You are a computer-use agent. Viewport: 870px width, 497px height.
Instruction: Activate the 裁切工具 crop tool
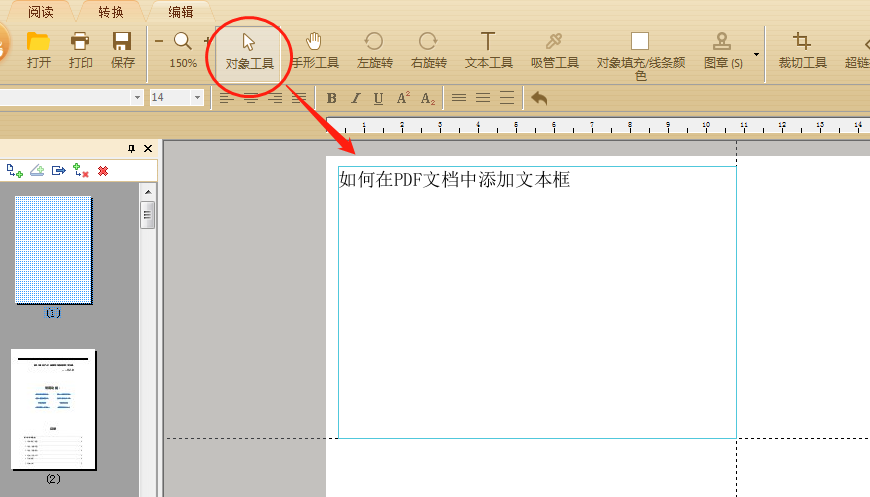[x=802, y=50]
